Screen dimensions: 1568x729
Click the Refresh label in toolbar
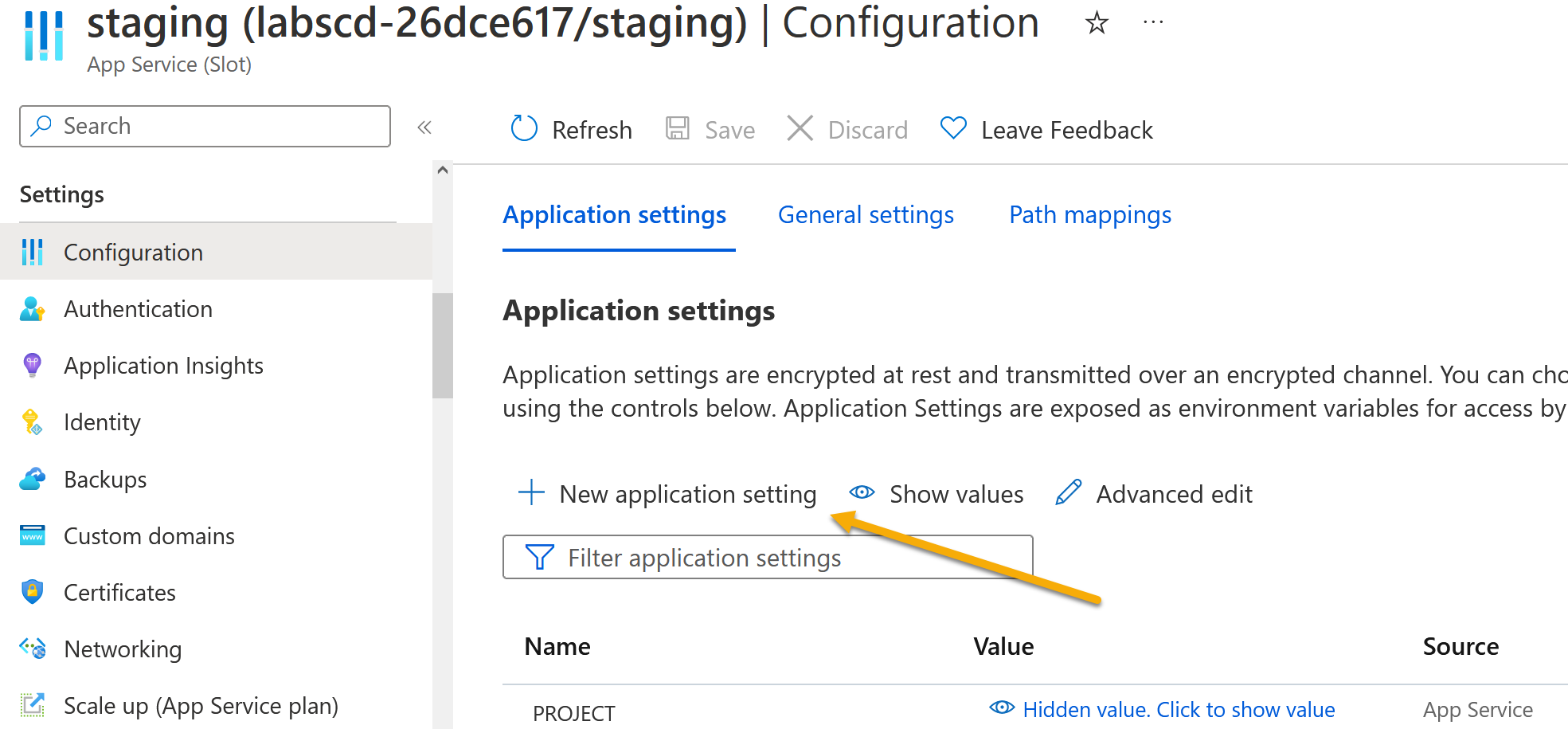tap(592, 130)
